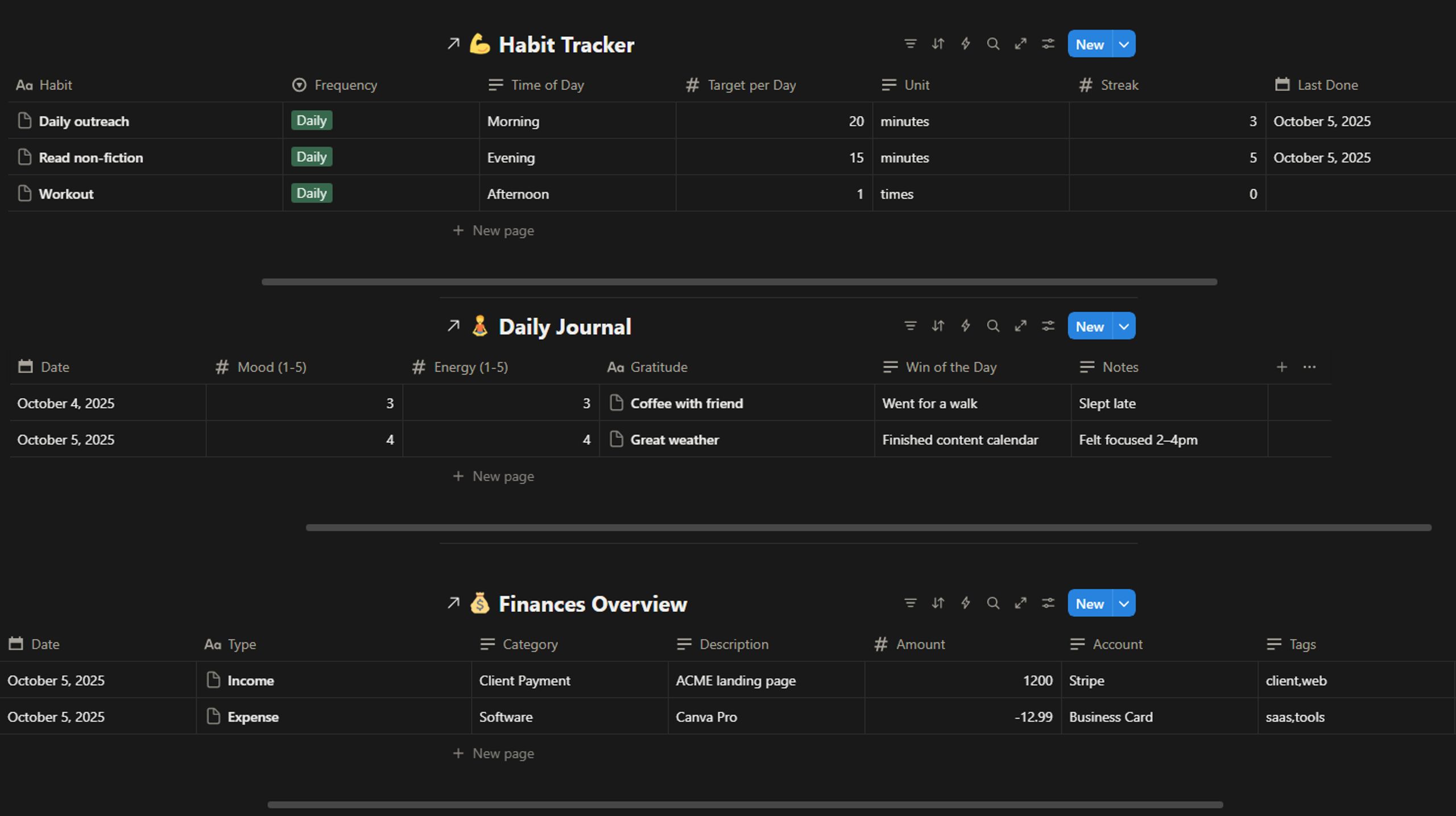
Task: Expand Daily Journal to full page
Action: tap(1020, 326)
